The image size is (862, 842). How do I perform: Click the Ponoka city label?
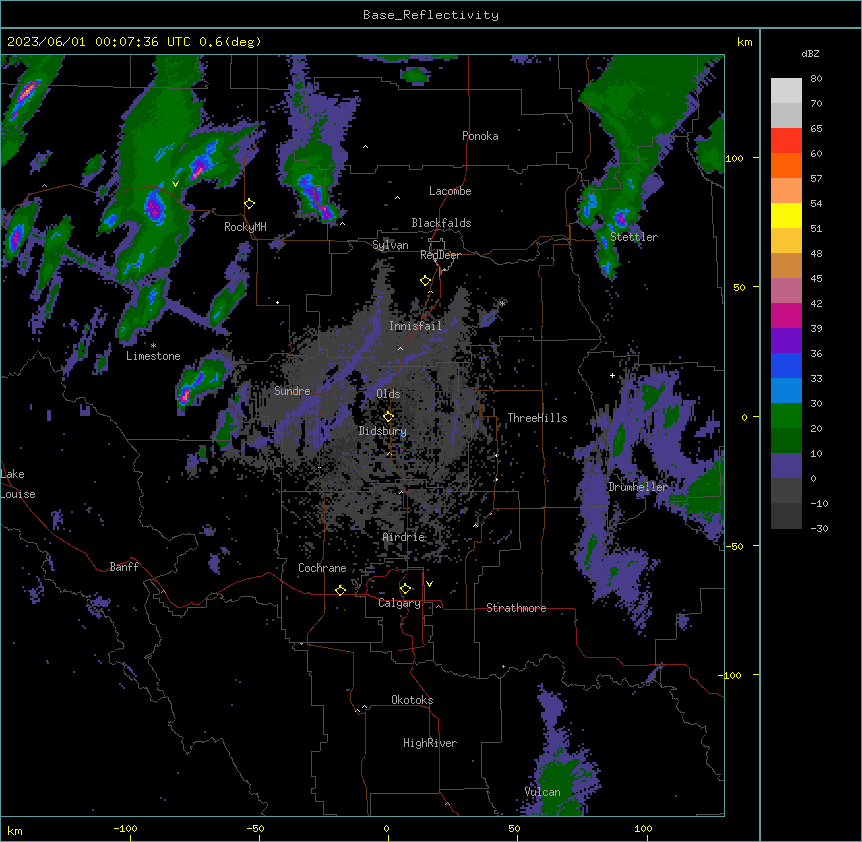click(x=480, y=136)
